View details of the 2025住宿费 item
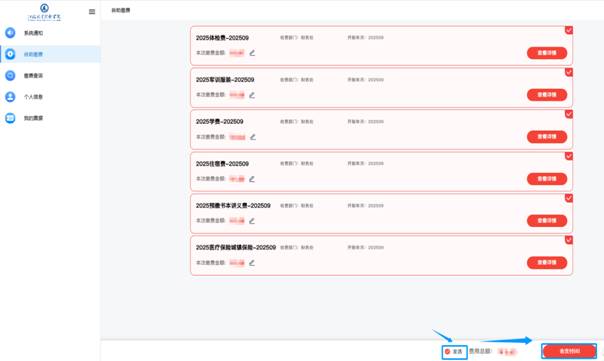The height and width of the screenshot is (361, 604). [x=547, y=179]
